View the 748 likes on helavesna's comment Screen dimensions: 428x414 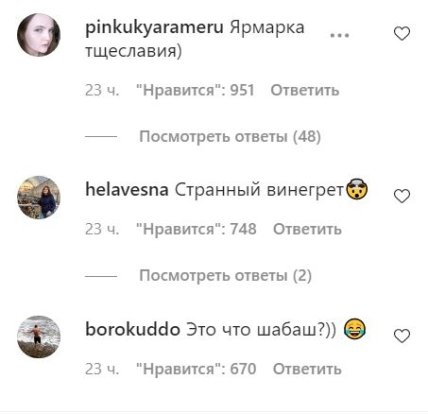coord(197,229)
